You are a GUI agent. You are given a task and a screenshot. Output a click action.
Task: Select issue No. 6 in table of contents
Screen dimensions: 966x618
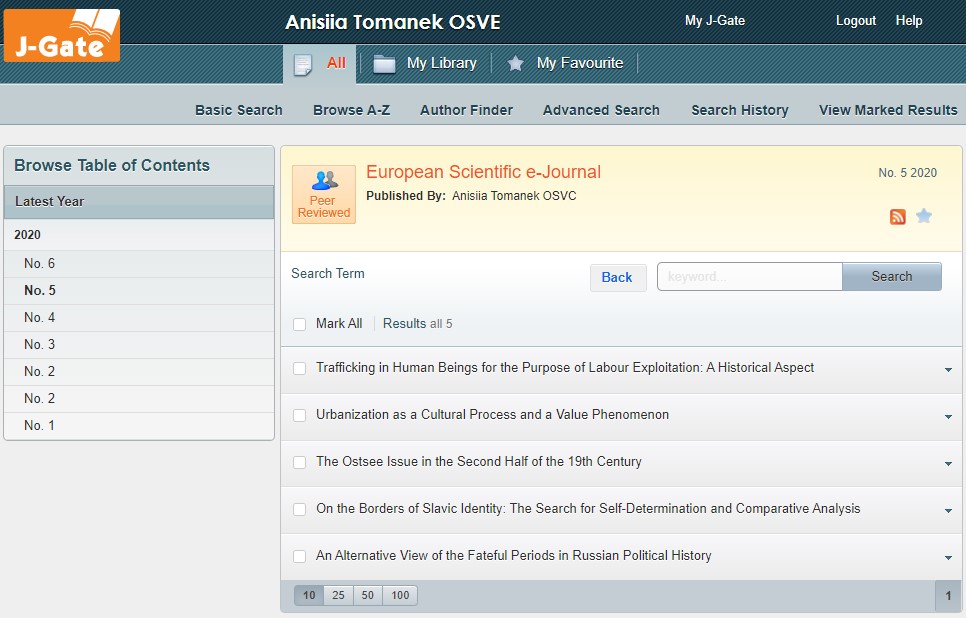[x=40, y=264]
